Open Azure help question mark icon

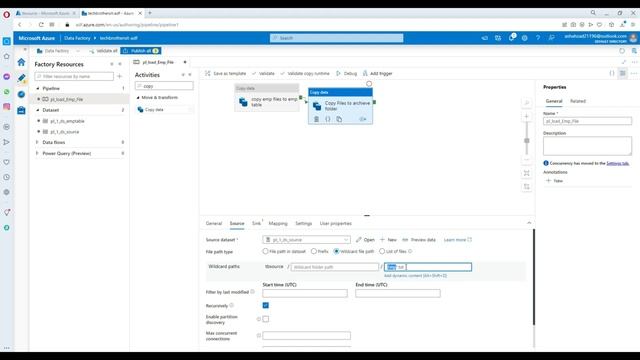pyautogui.click(x=538, y=38)
